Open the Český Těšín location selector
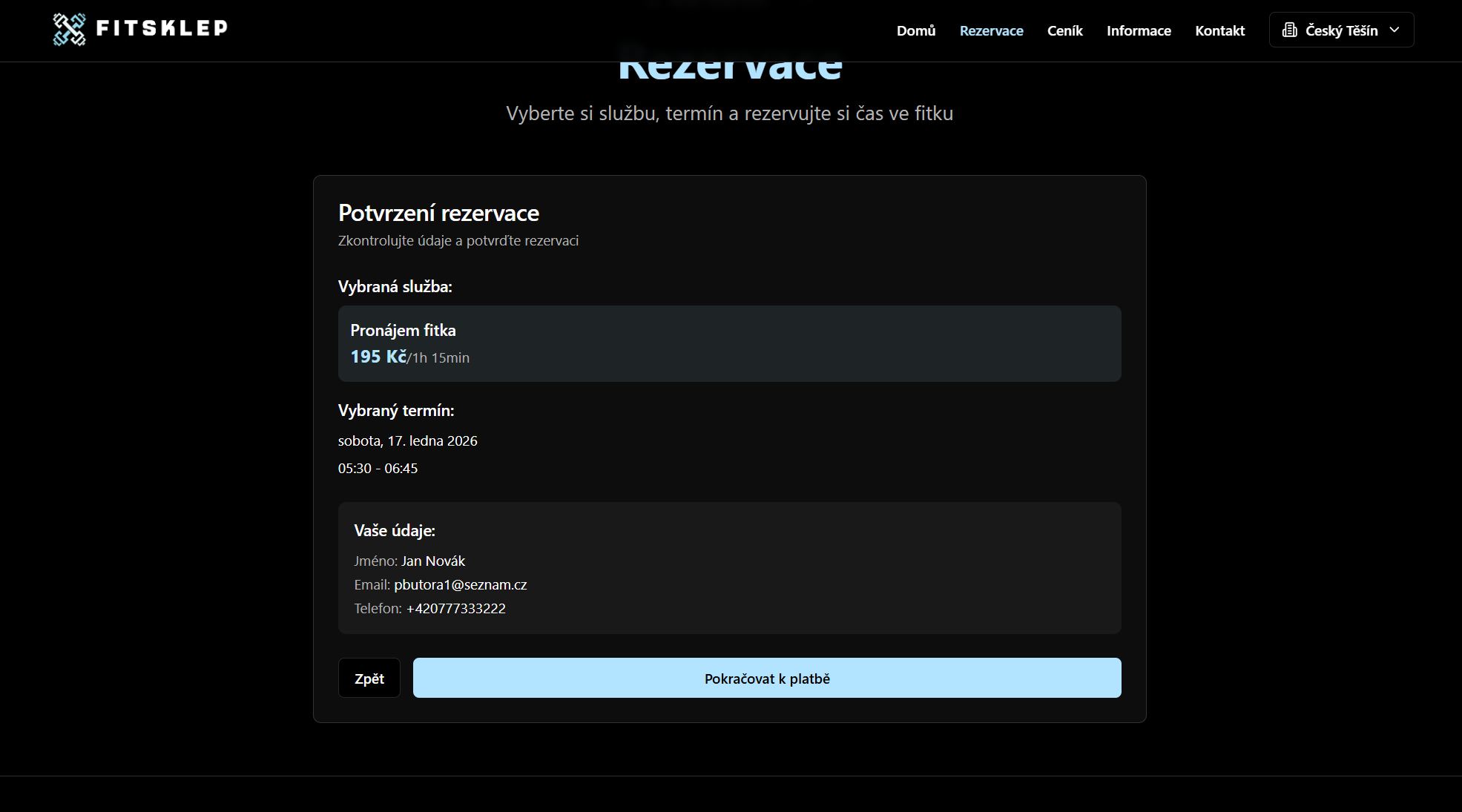Viewport: 1462px width, 812px height. pos(1340,30)
